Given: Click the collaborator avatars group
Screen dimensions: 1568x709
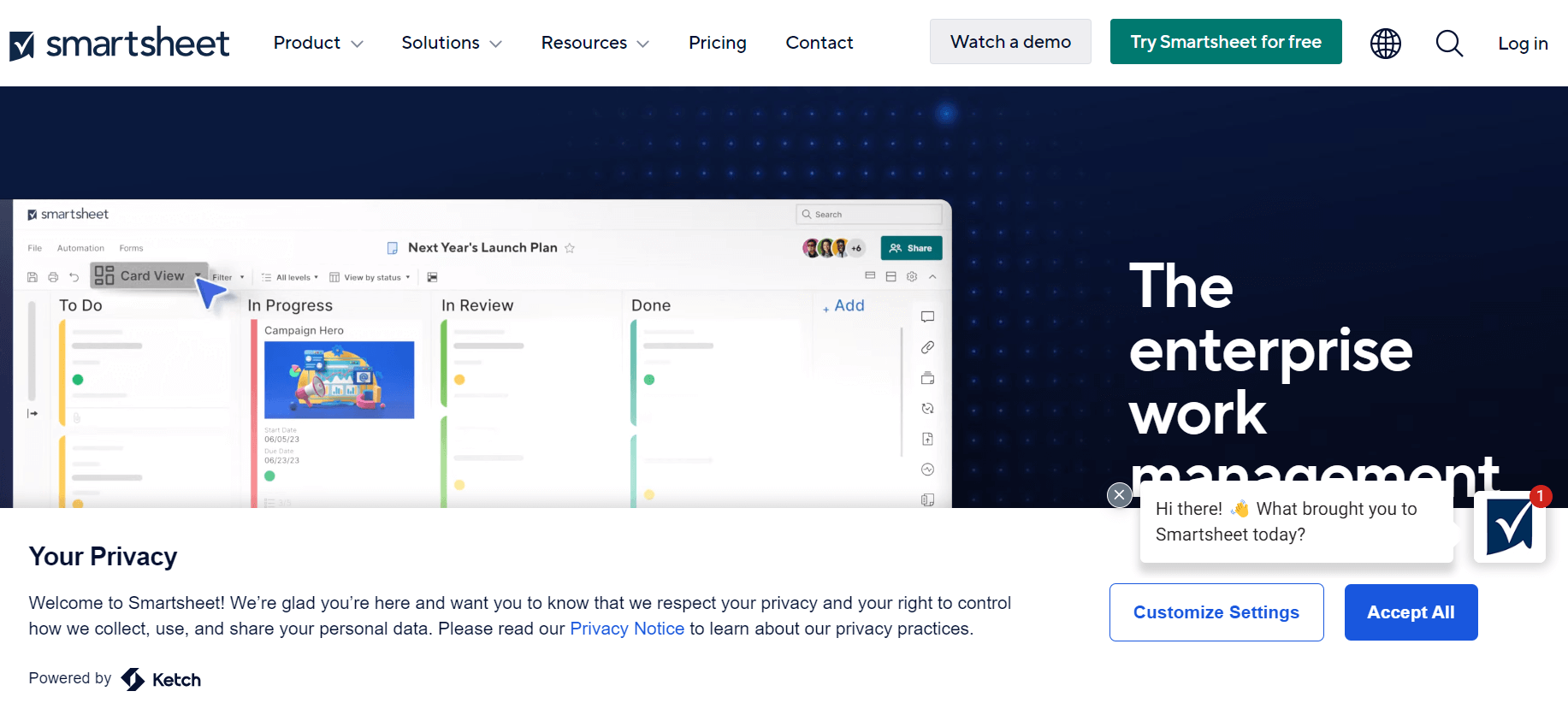Looking at the screenshot, I should [834, 248].
